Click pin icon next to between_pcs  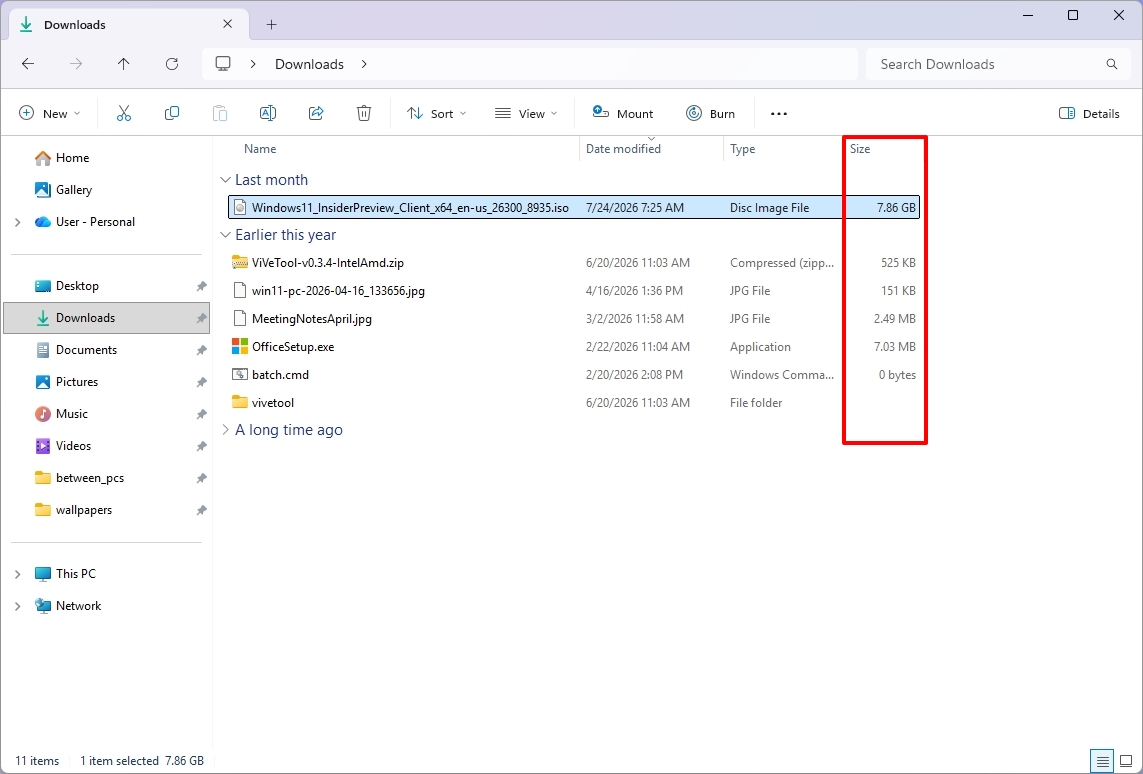click(x=201, y=479)
